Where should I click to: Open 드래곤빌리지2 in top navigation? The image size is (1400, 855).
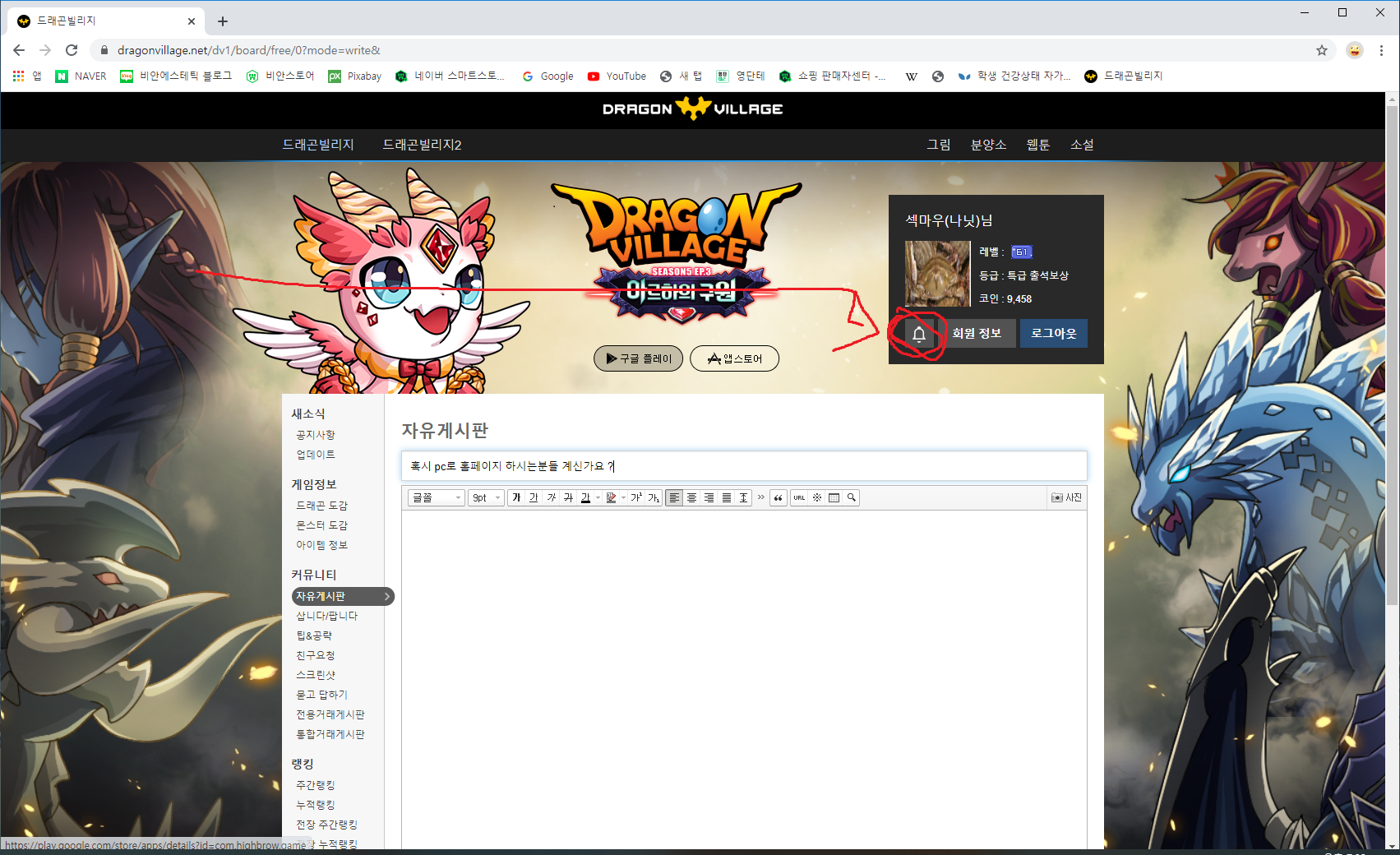pyautogui.click(x=422, y=145)
